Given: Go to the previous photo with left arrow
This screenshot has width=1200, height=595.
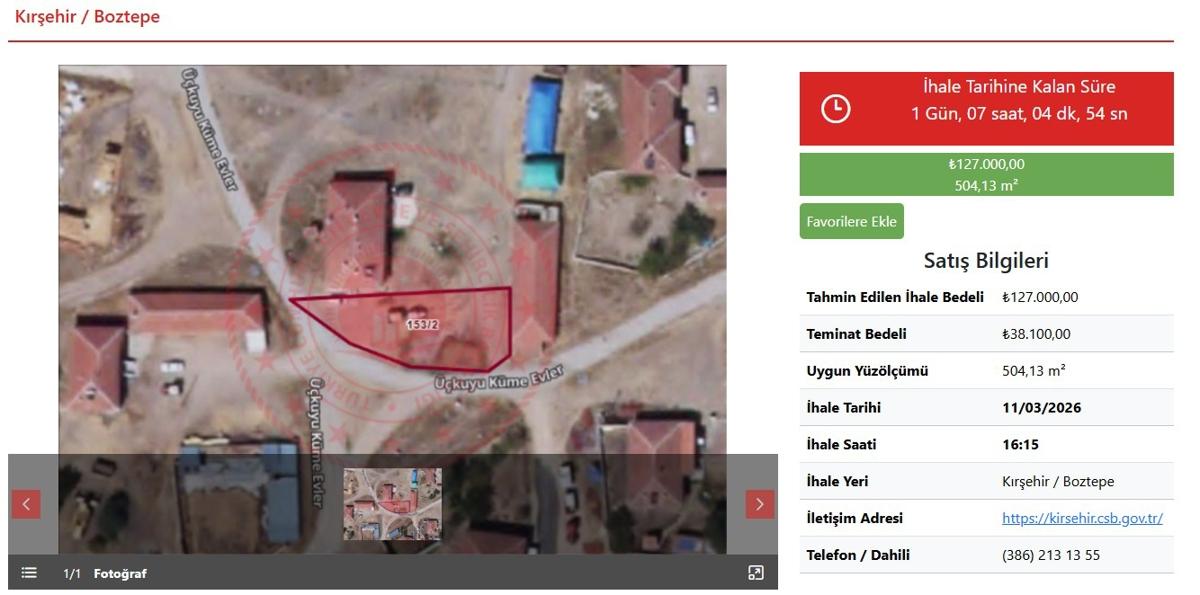Looking at the screenshot, I should tap(26, 504).
